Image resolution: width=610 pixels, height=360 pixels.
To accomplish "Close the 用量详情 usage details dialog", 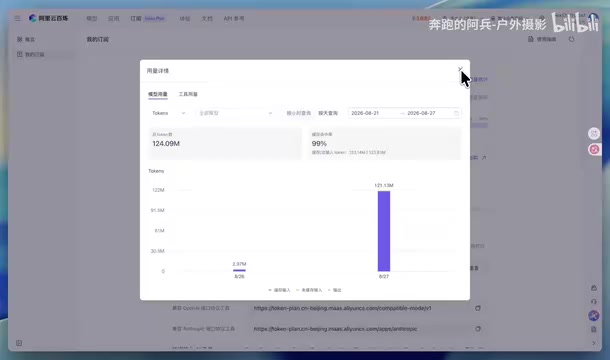I will [460, 69].
